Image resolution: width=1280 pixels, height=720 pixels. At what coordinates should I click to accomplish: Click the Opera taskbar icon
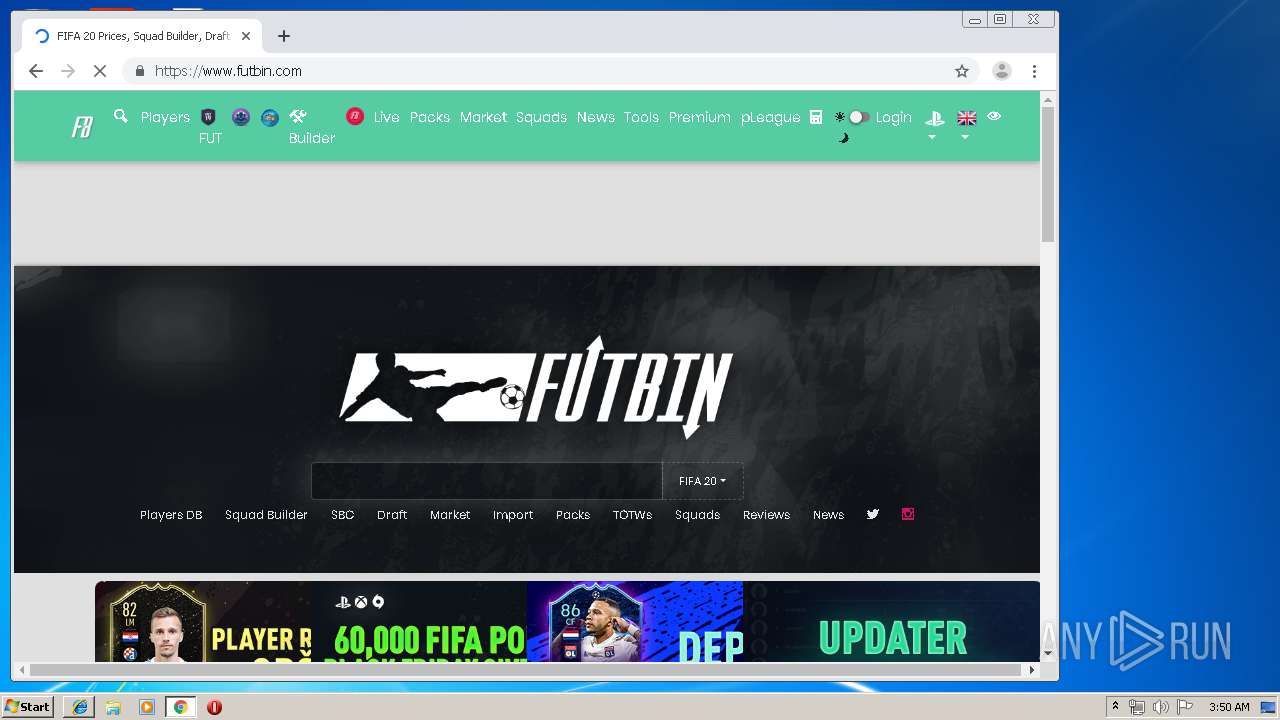tap(214, 707)
